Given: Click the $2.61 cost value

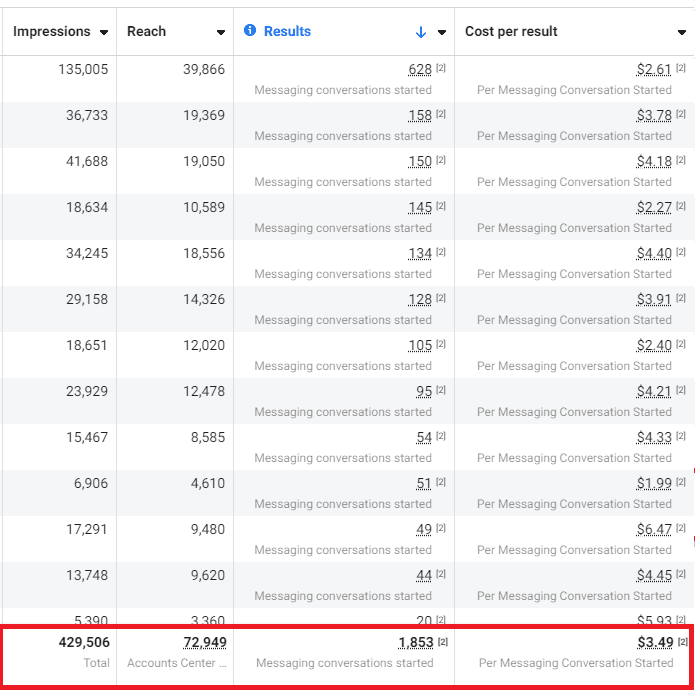Looking at the screenshot, I should [654, 70].
